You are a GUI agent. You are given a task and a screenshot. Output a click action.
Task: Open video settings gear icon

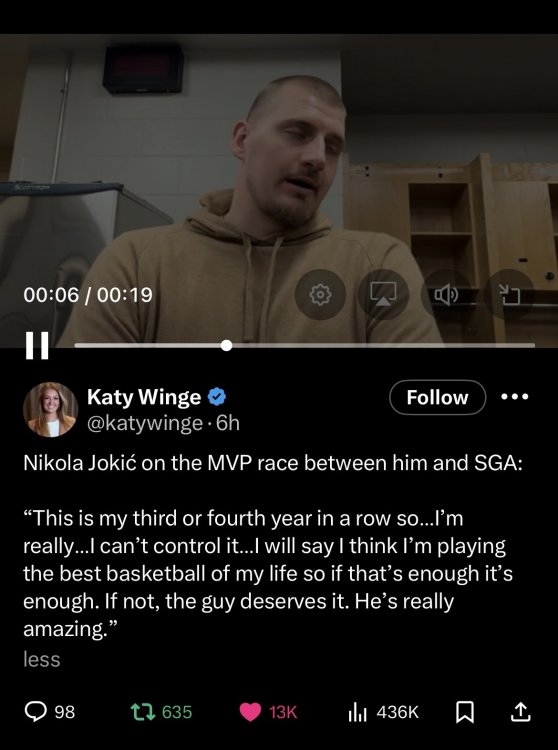point(320,294)
